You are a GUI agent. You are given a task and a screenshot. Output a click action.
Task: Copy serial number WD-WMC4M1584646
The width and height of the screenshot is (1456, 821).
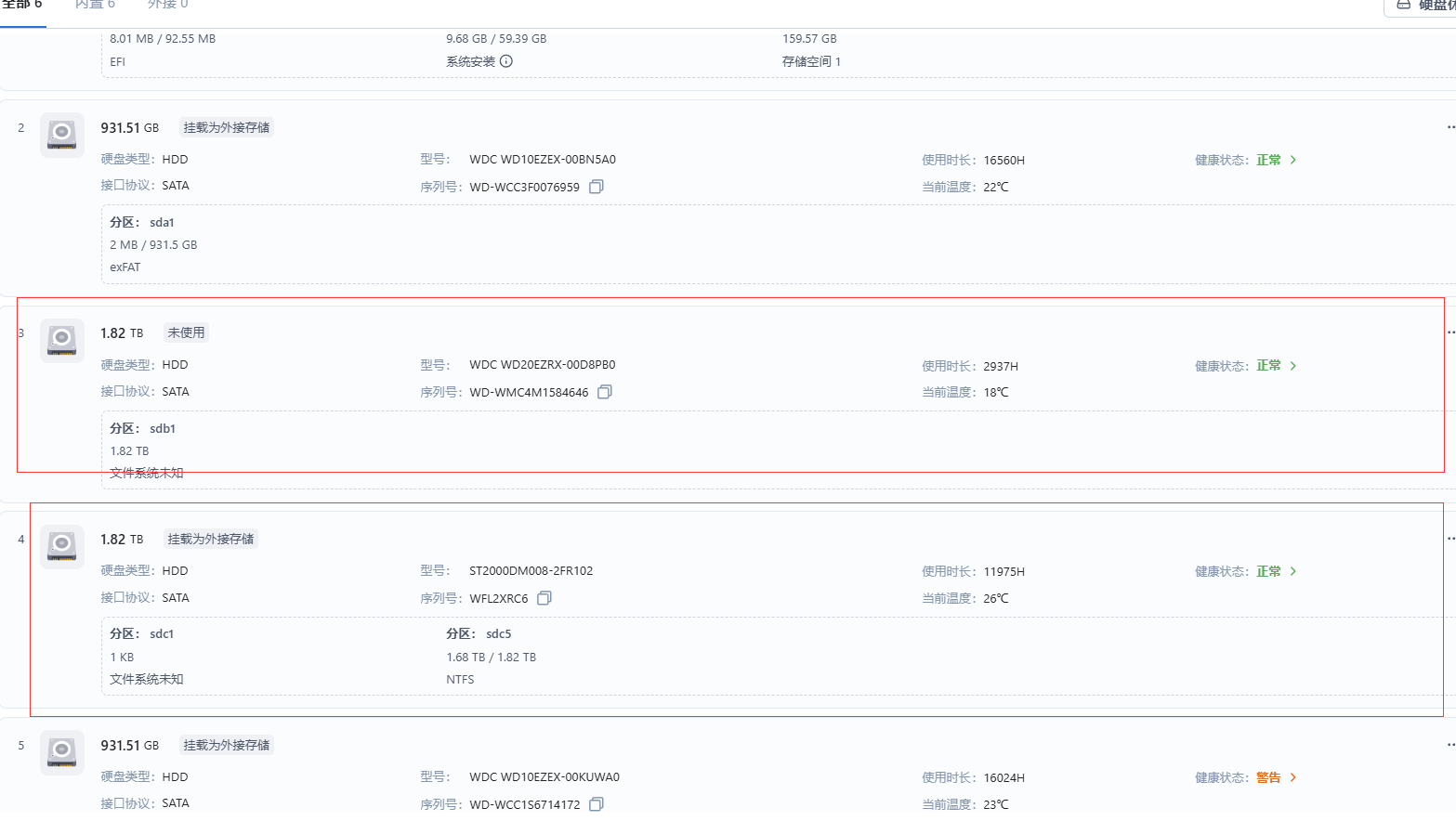coord(605,392)
